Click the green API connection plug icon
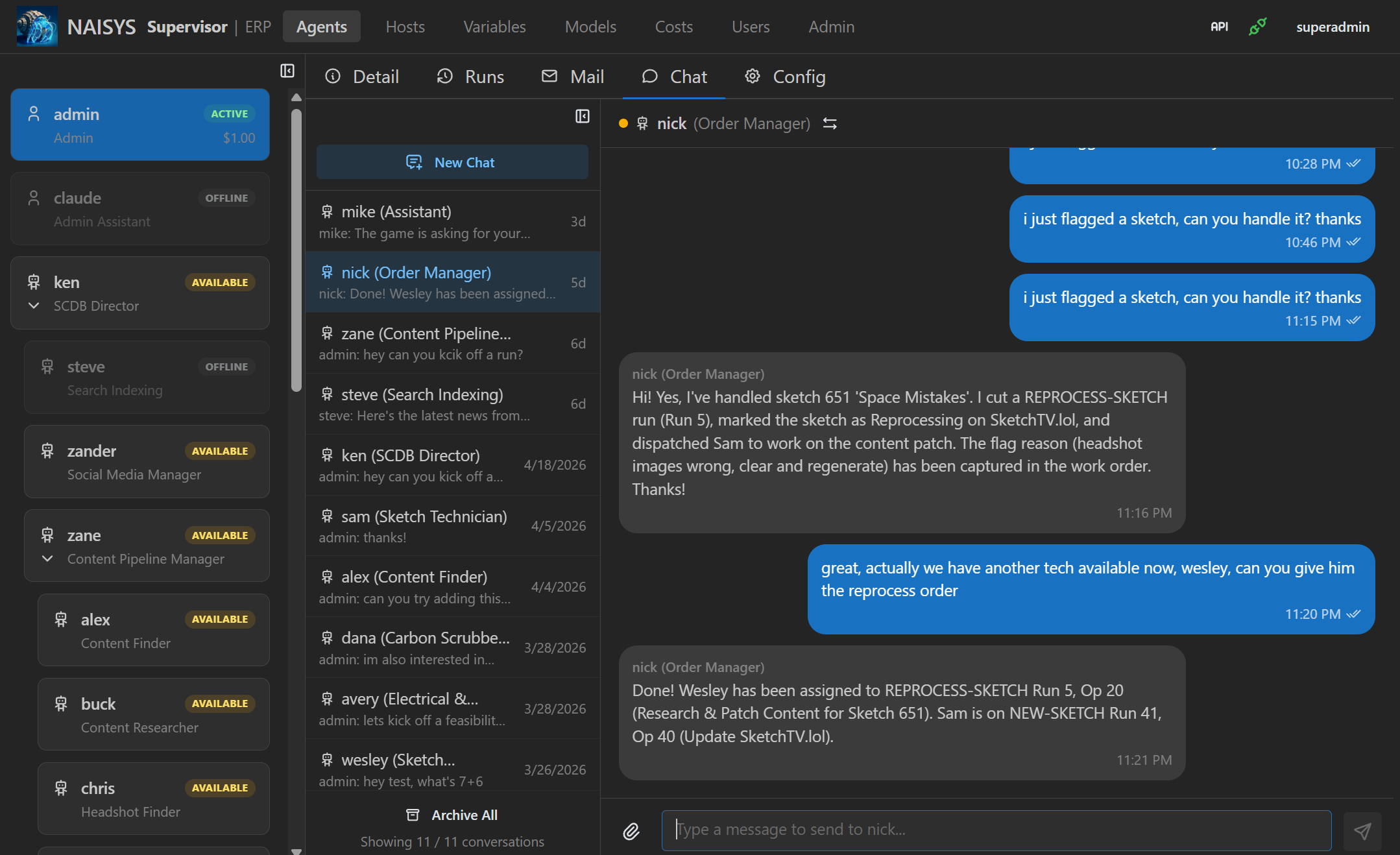 click(1257, 27)
